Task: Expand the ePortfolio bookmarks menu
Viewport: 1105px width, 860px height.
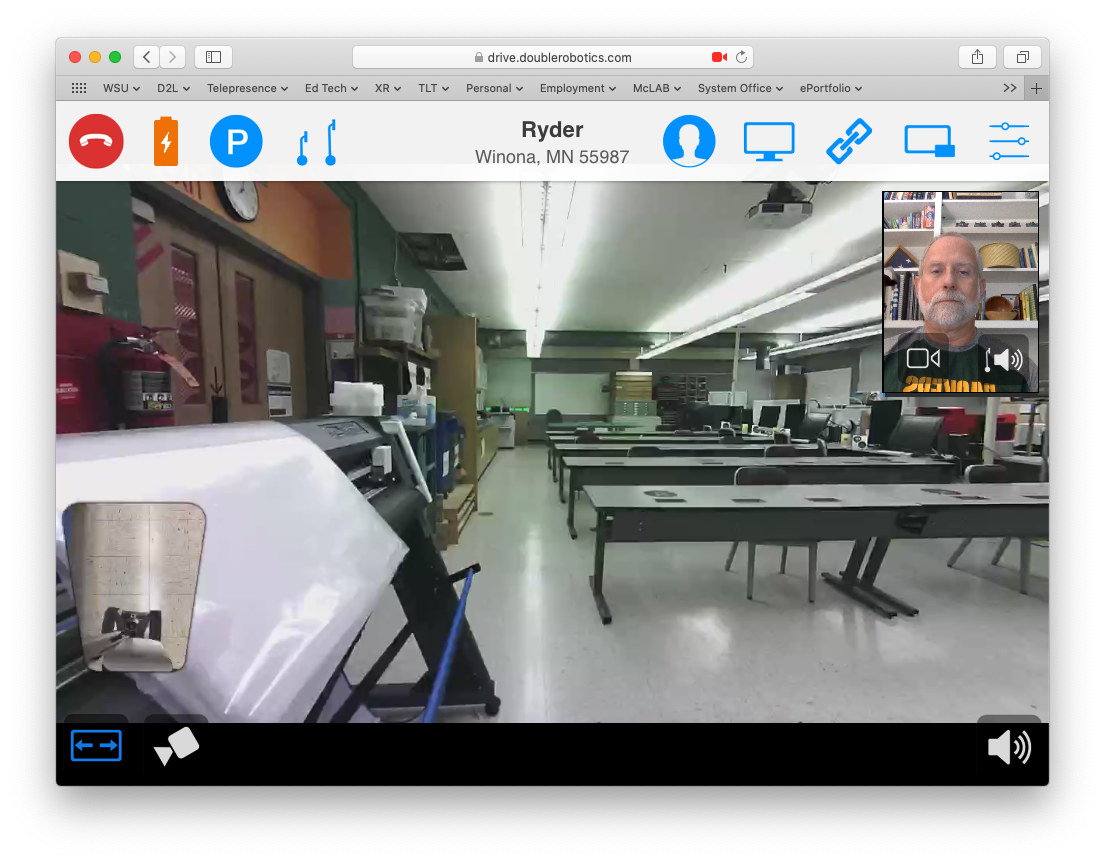Action: [830, 88]
